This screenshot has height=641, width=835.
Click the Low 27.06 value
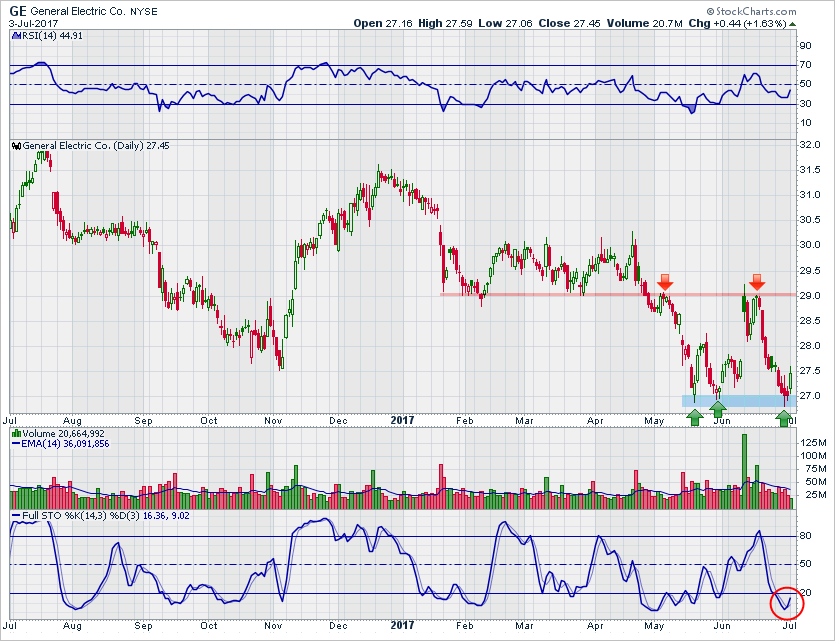[505, 23]
